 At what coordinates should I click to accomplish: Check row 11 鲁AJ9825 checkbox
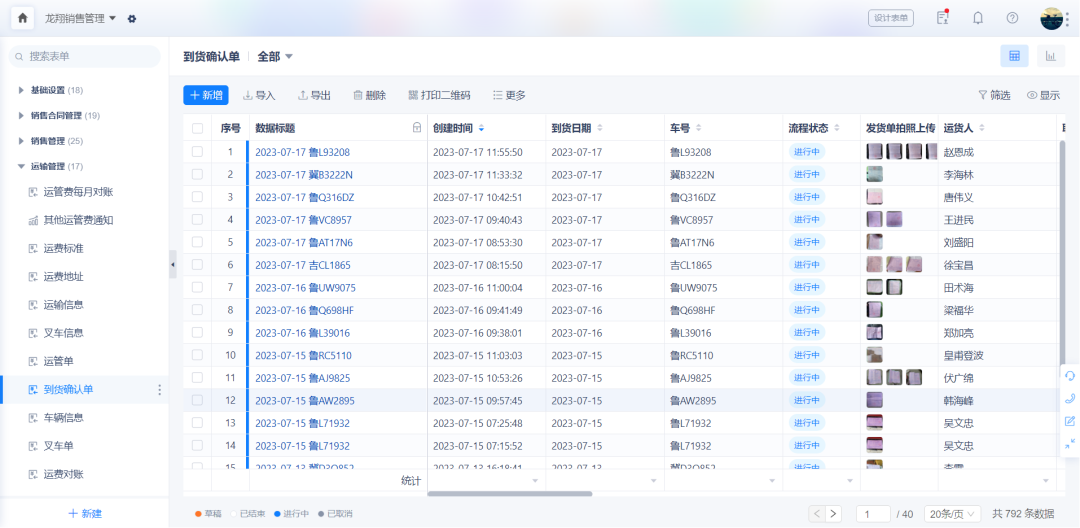(198, 377)
